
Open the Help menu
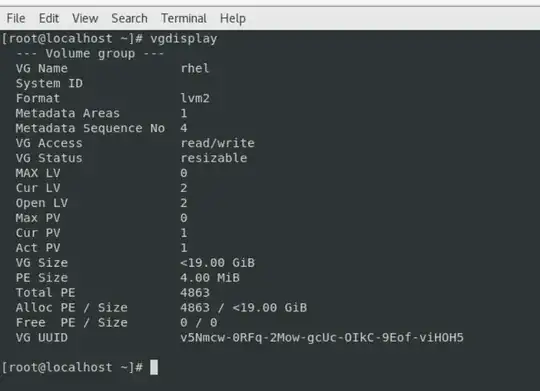233,19
